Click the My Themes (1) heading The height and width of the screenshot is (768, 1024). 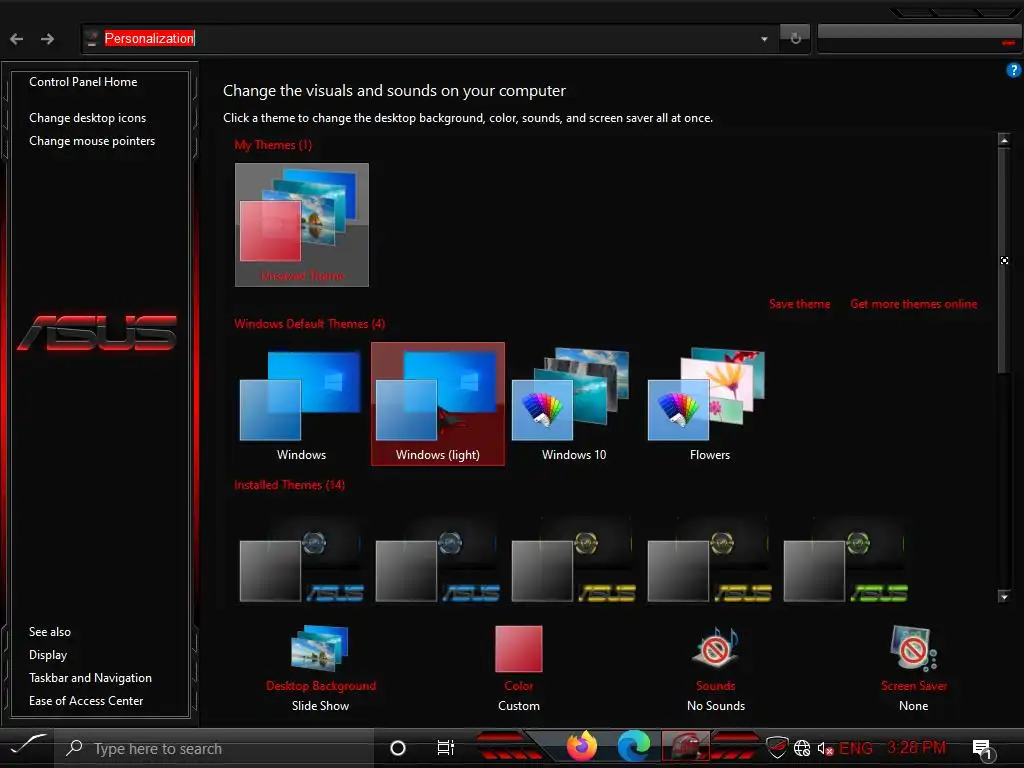point(273,145)
